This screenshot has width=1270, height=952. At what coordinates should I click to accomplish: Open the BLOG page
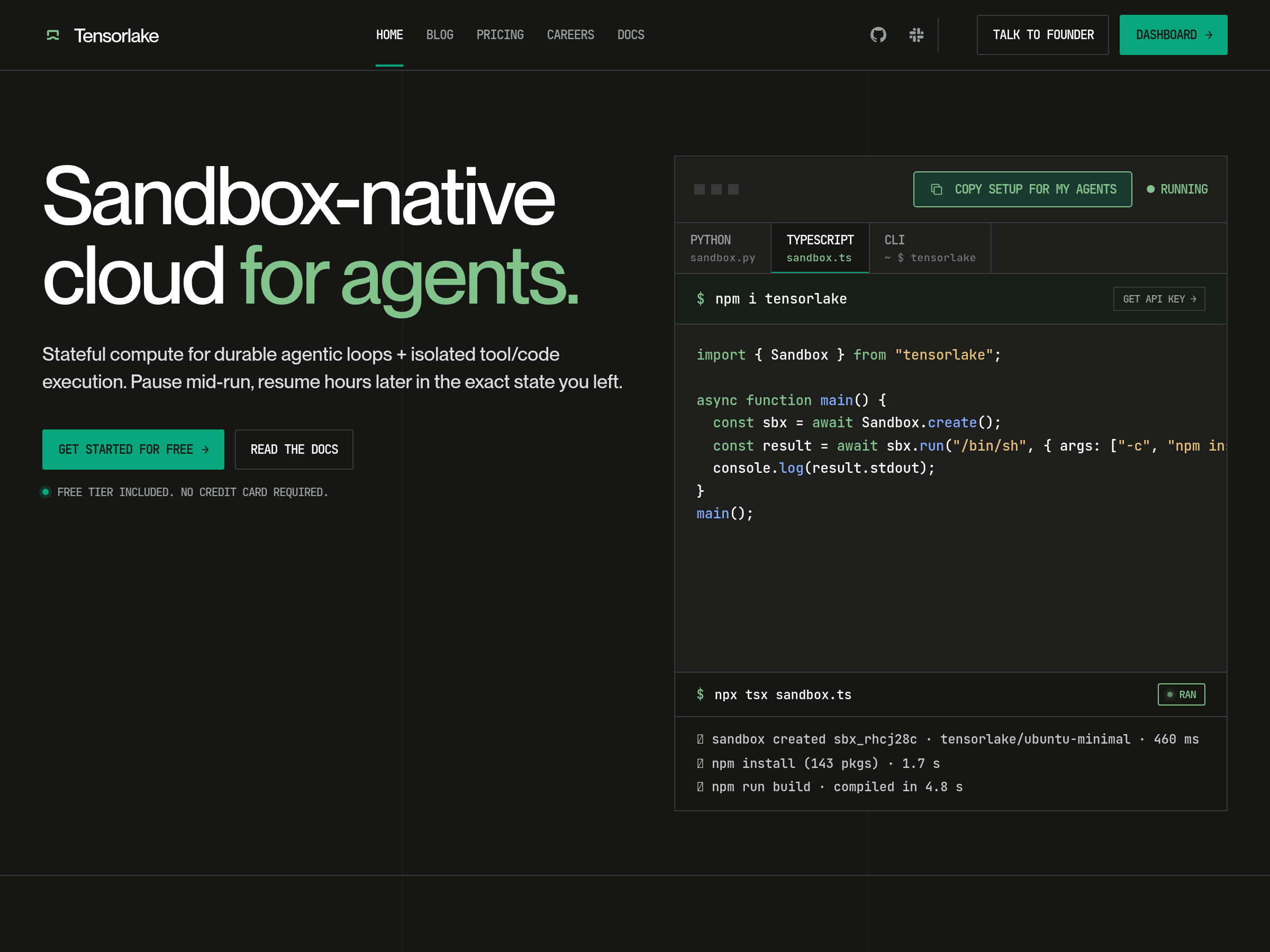(x=440, y=35)
